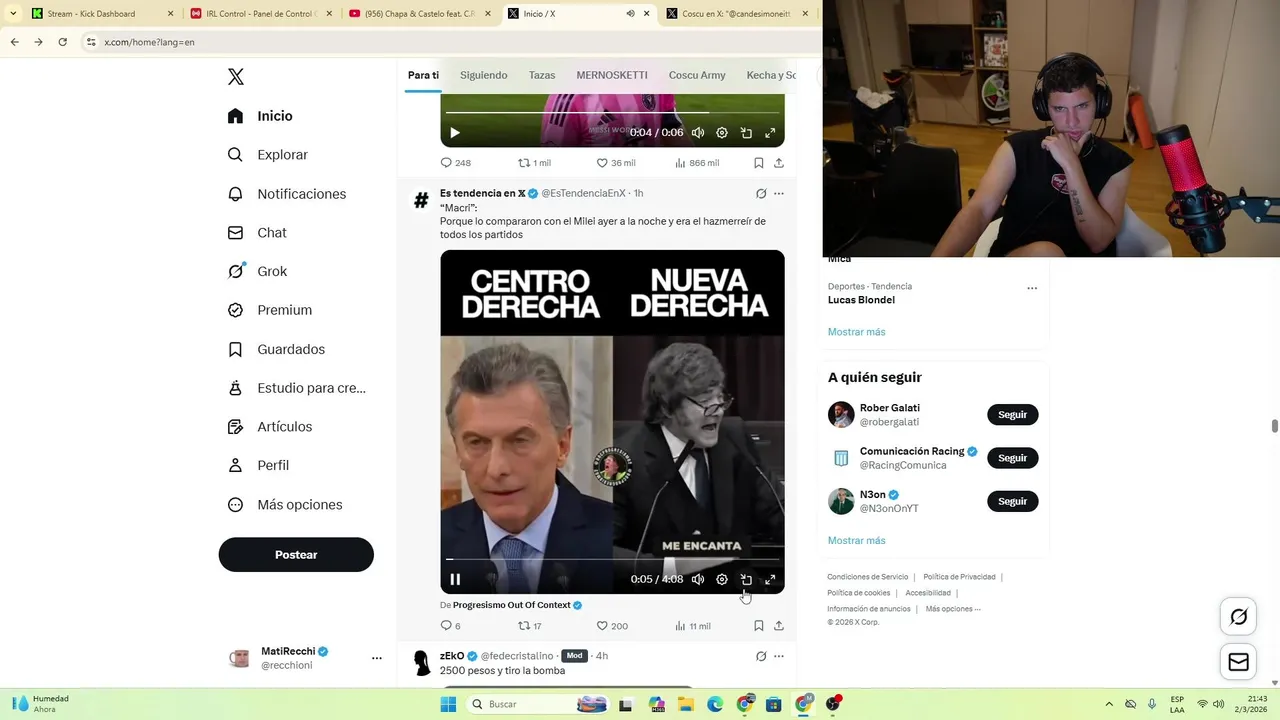The image size is (1280, 720).
Task: Follow Rober Galati
Action: tap(1013, 415)
